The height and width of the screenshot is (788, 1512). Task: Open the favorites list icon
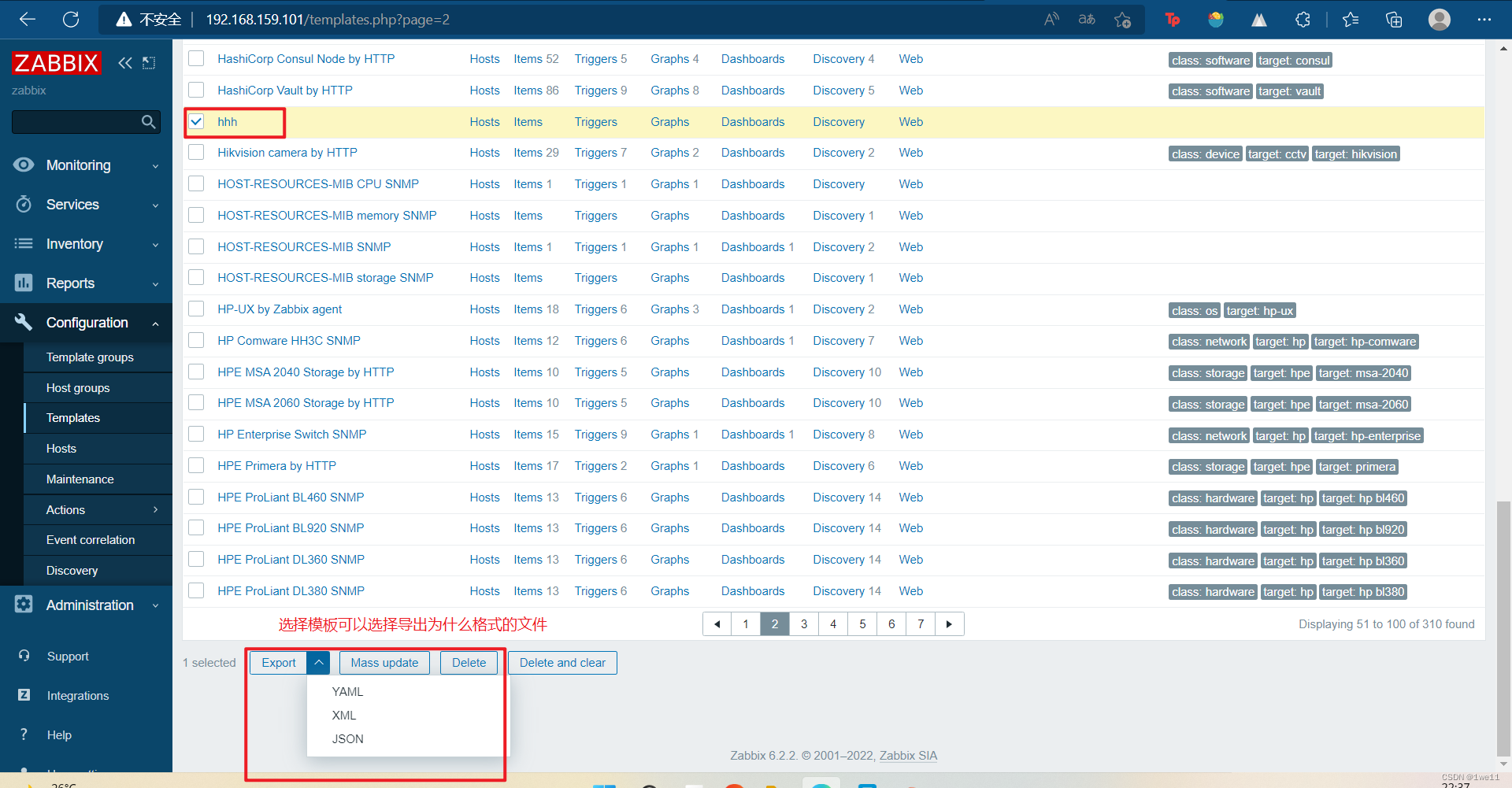click(1351, 20)
